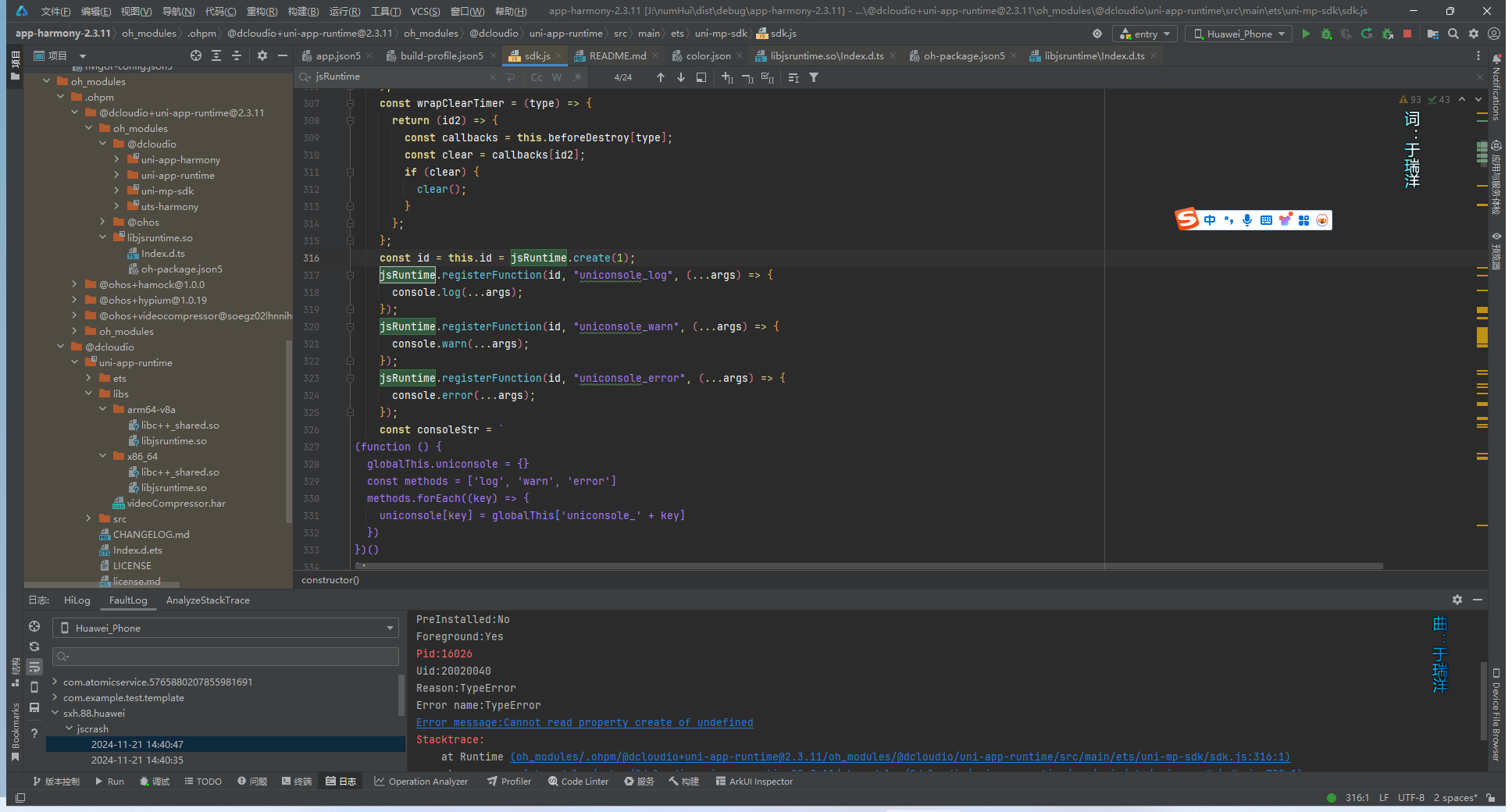Run the app with the green play icon

coord(1306,34)
